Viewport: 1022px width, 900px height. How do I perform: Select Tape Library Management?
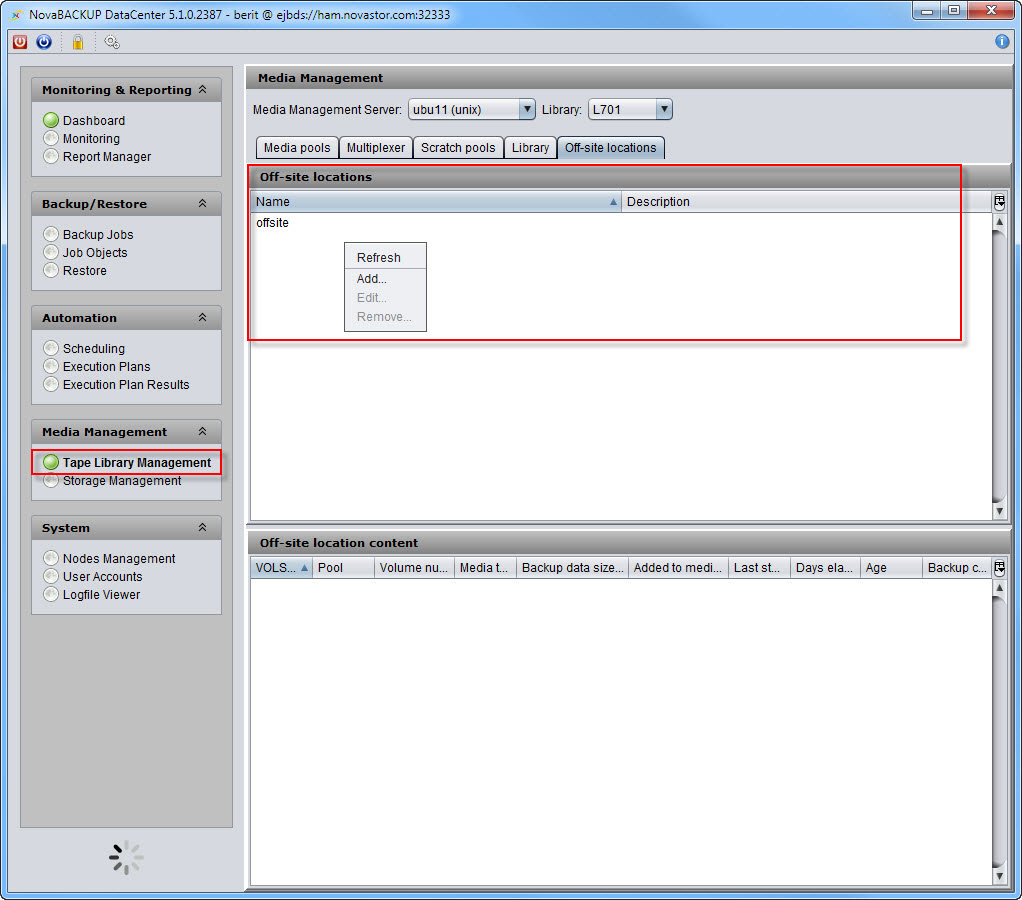(x=127, y=463)
